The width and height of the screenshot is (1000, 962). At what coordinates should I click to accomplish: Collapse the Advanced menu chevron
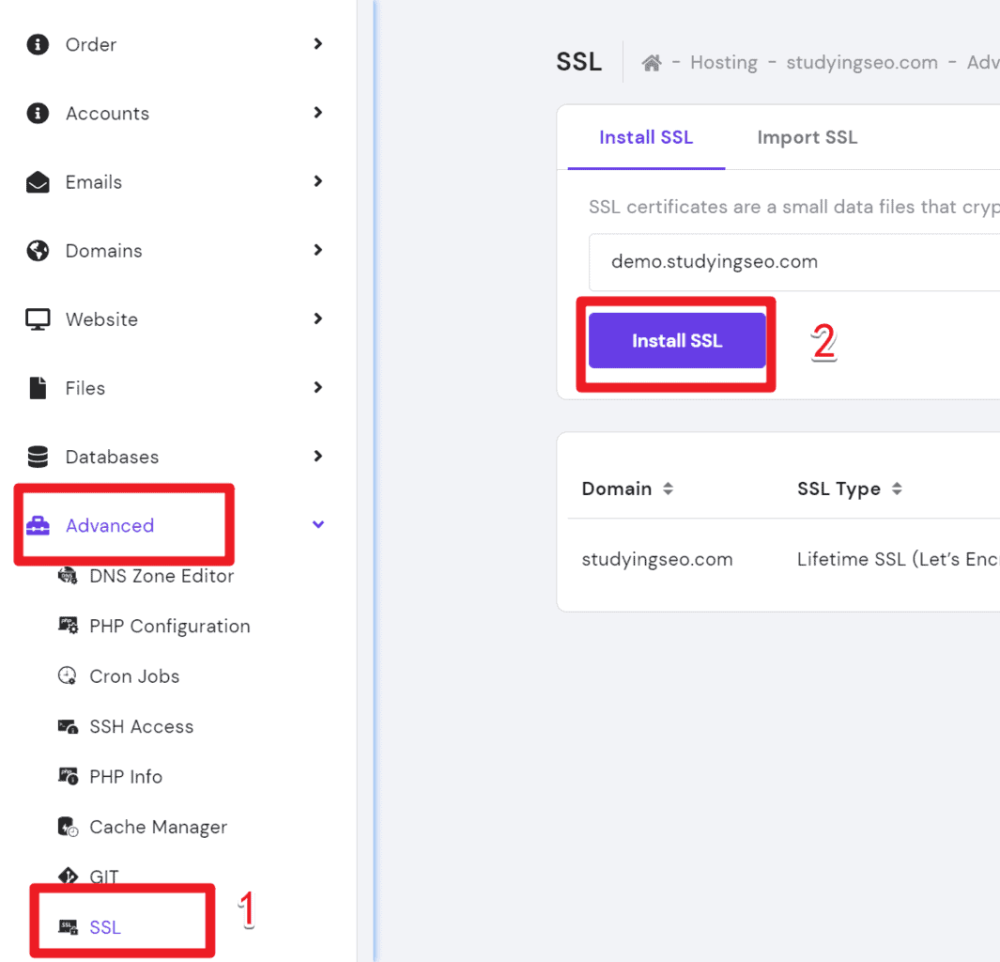point(318,524)
